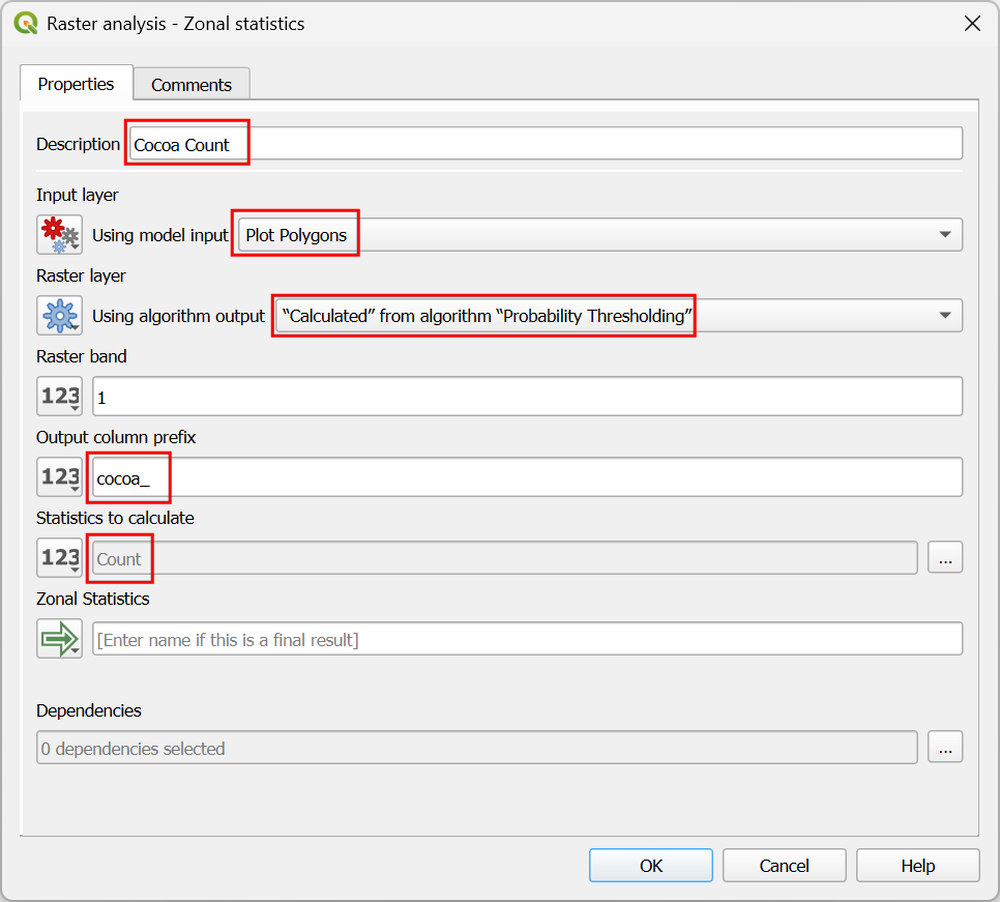
Task: Click the algorithm output gear icon for Raster layer
Action: pyautogui.click(x=59, y=315)
